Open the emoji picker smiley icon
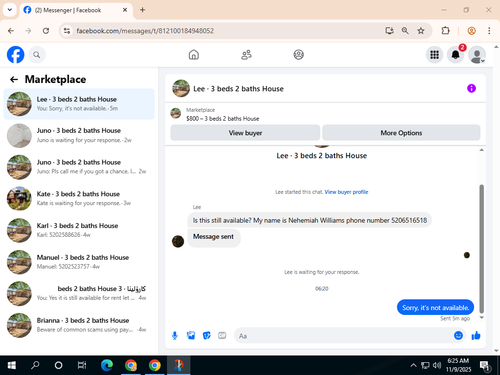 (458, 335)
